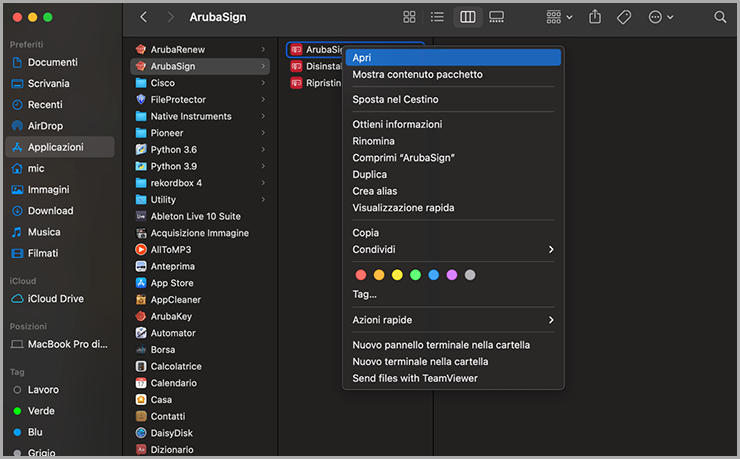Filter by the Verde tag
Viewport: 740px width, 459px height.
coord(60,411)
